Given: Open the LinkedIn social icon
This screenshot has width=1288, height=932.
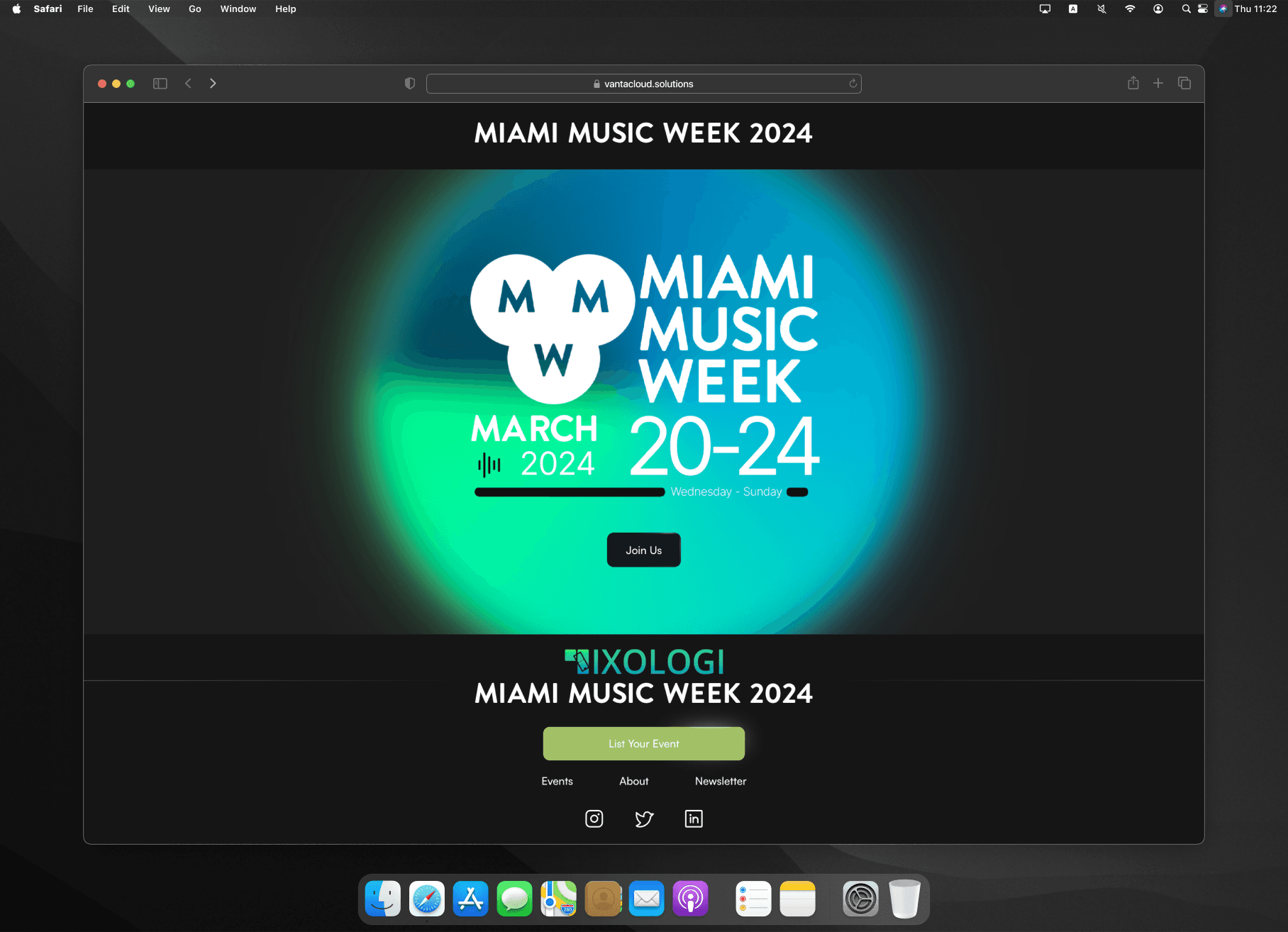Looking at the screenshot, I should coord(693,819).
